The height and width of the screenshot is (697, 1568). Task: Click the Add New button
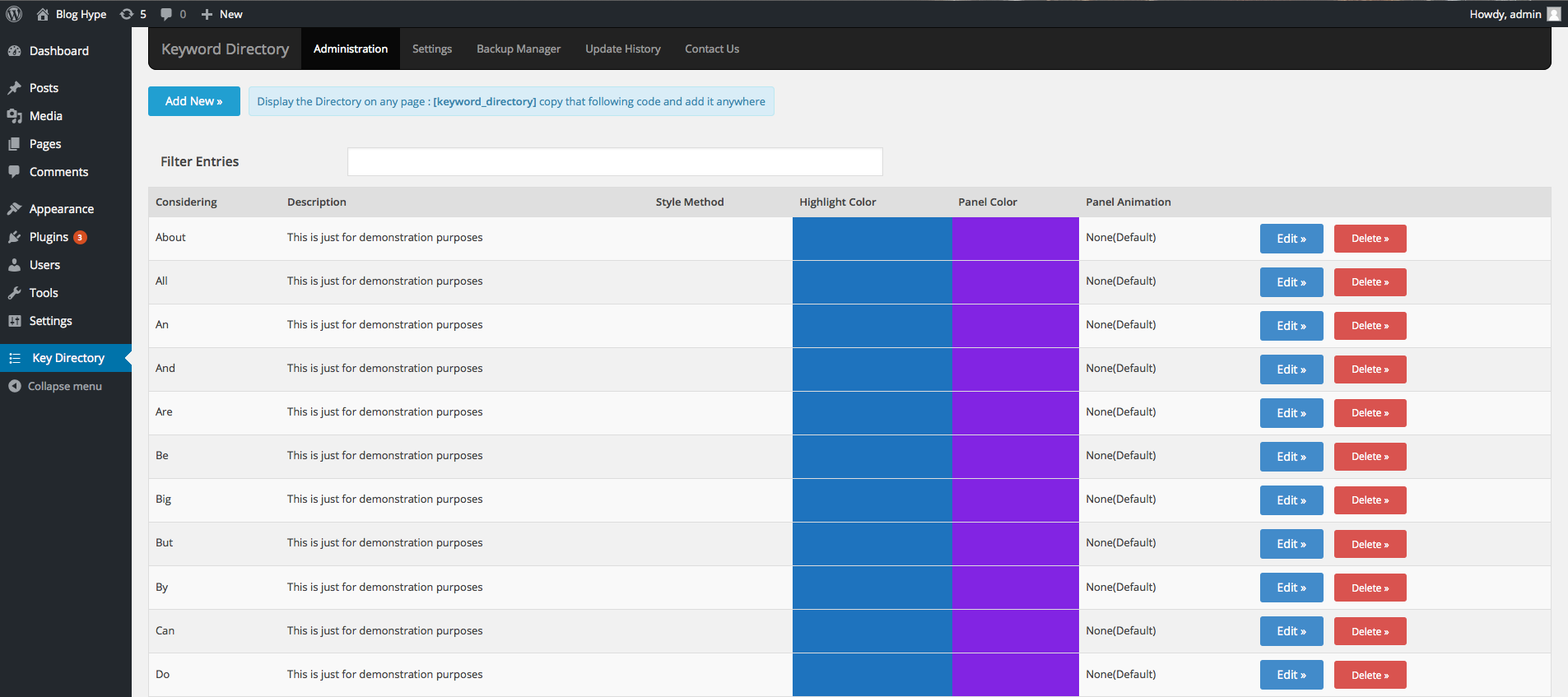tap(194, 101)
